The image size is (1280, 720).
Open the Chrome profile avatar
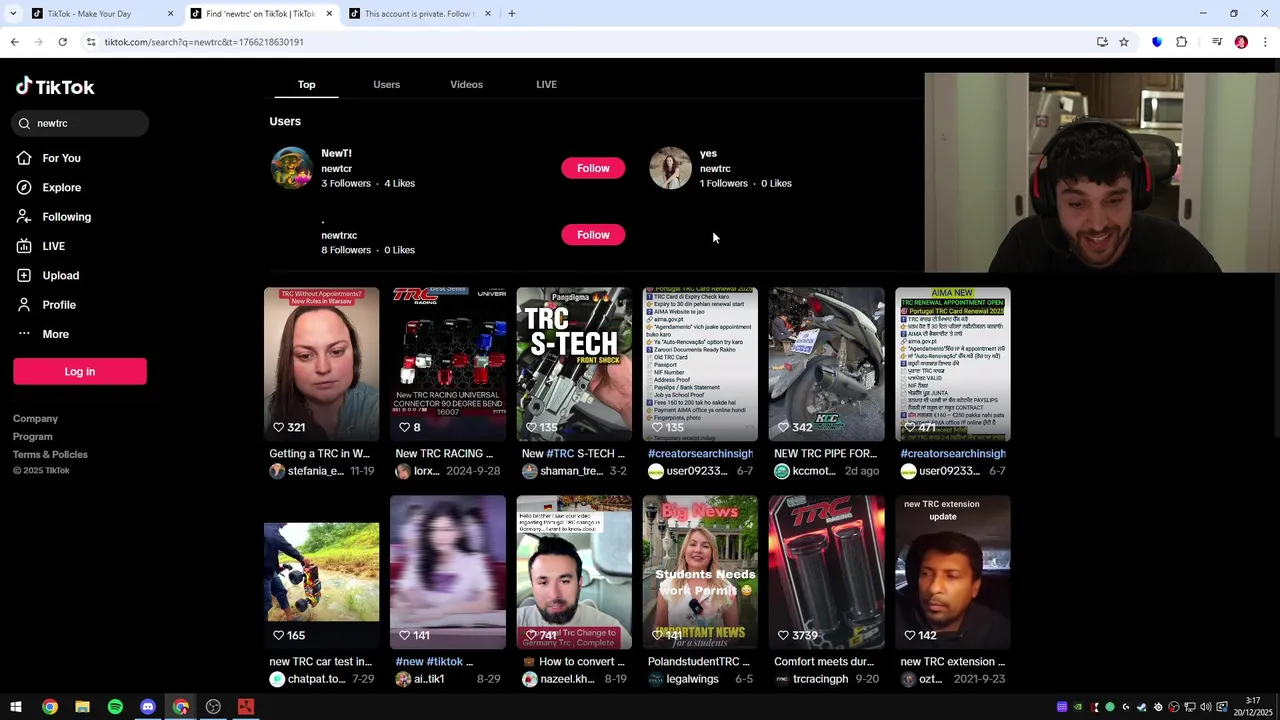[x=1241, y=42]
